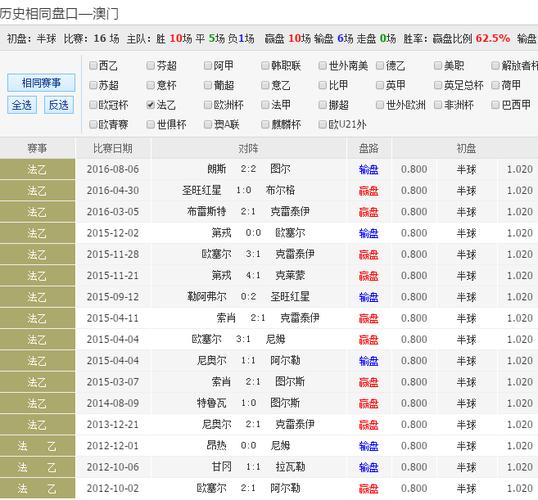Screen dimensions: 538x500
Task: Click 法乙 league cell in 2016-08-06 row
Action: [x=37, y=170]
